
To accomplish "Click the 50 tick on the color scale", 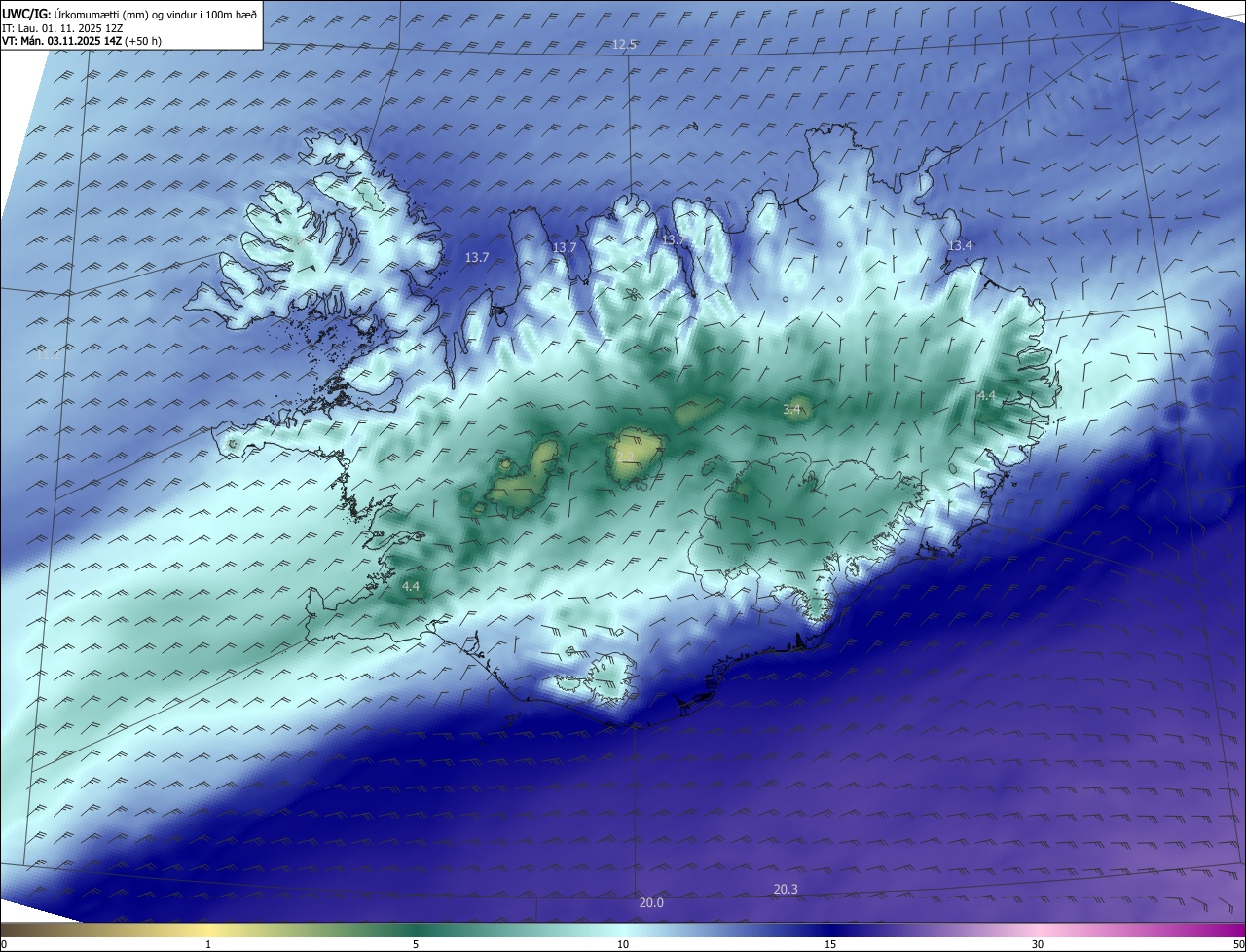I will 1239,945.
